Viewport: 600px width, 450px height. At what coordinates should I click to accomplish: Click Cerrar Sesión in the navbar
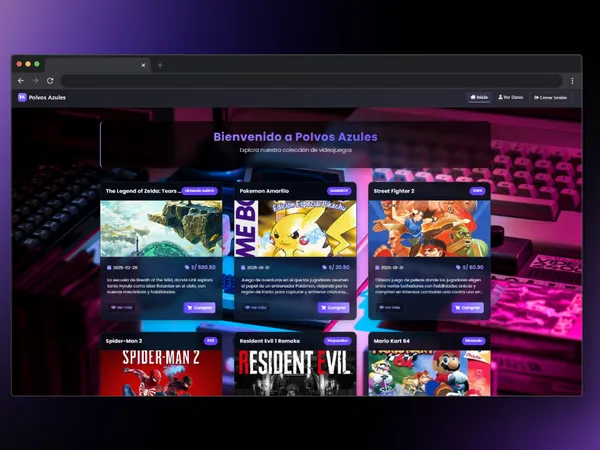(550, 98)
